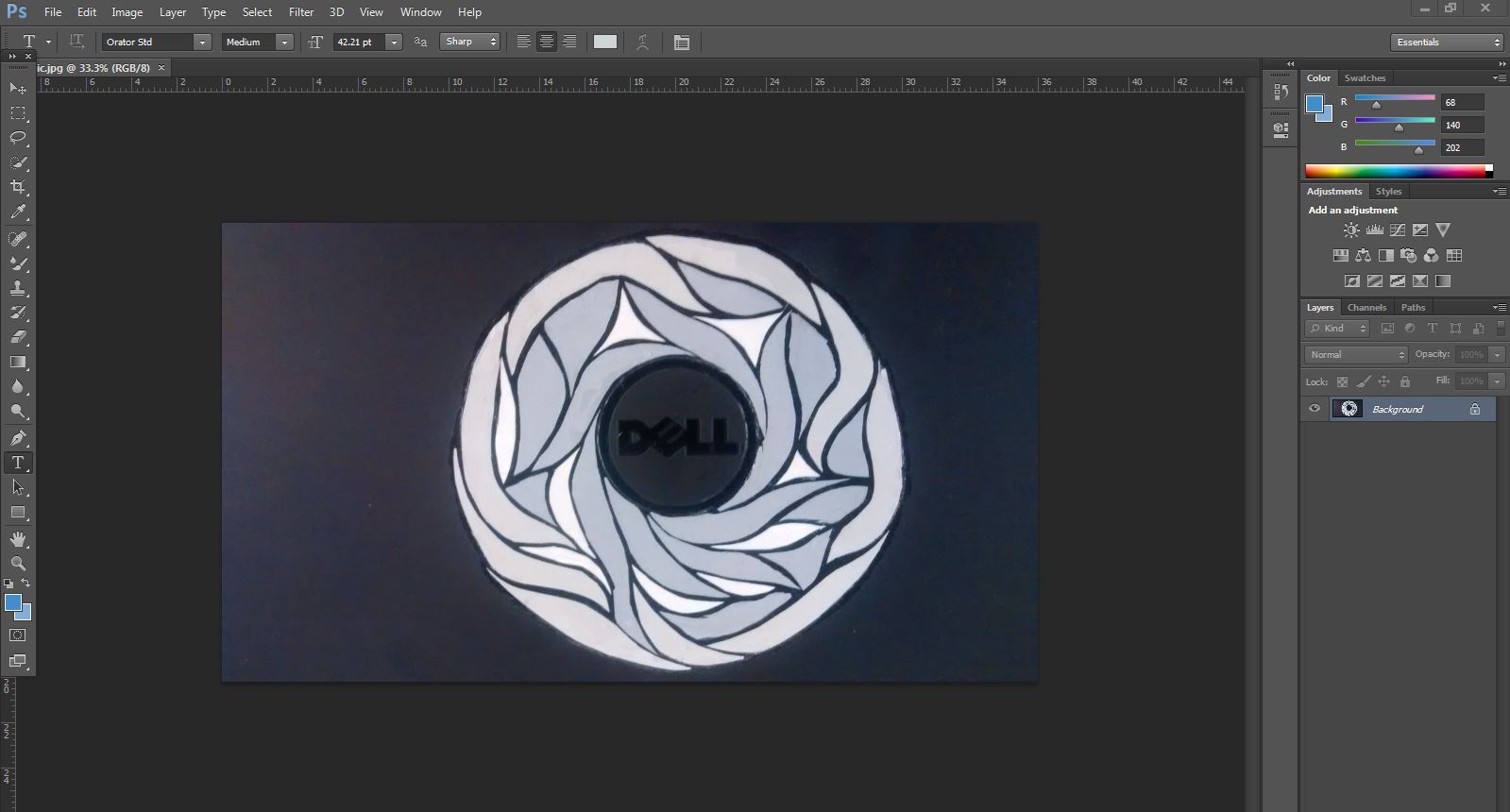Select the Eyedropper tool
The width and height of the screenshot is (1510, 812).
click(18, 212)
